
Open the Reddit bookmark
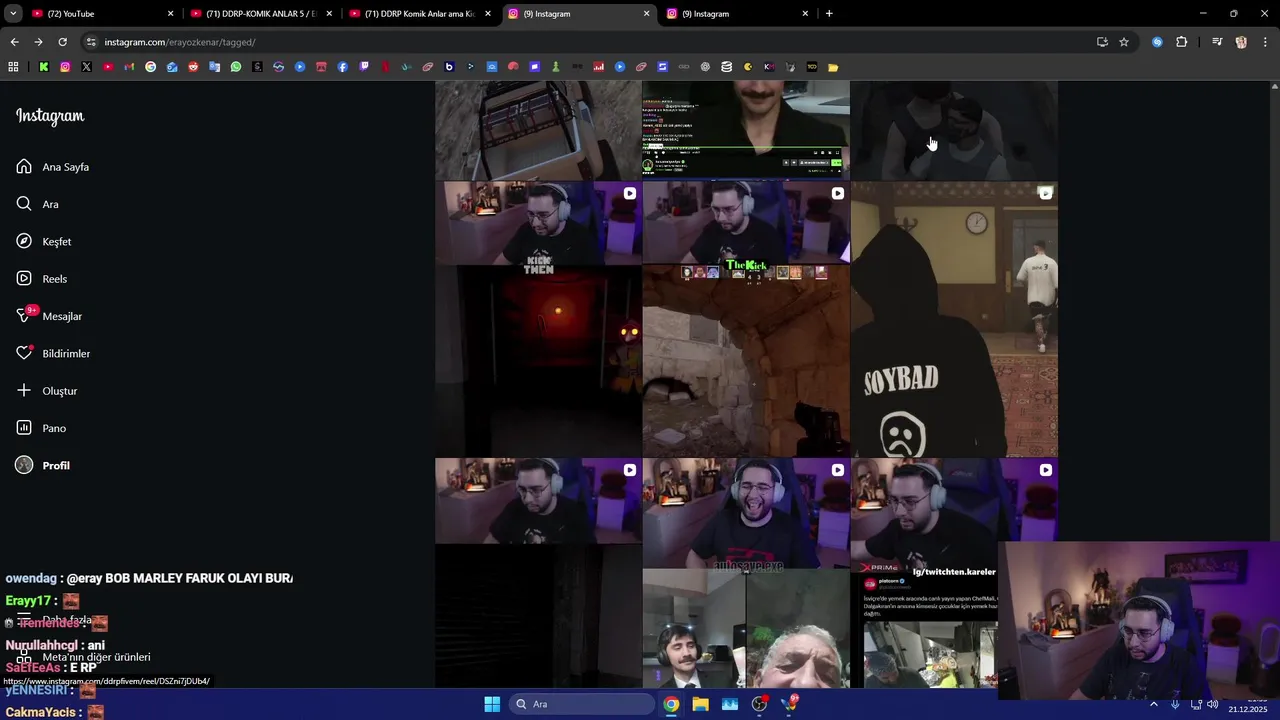[x=193, y=67]
